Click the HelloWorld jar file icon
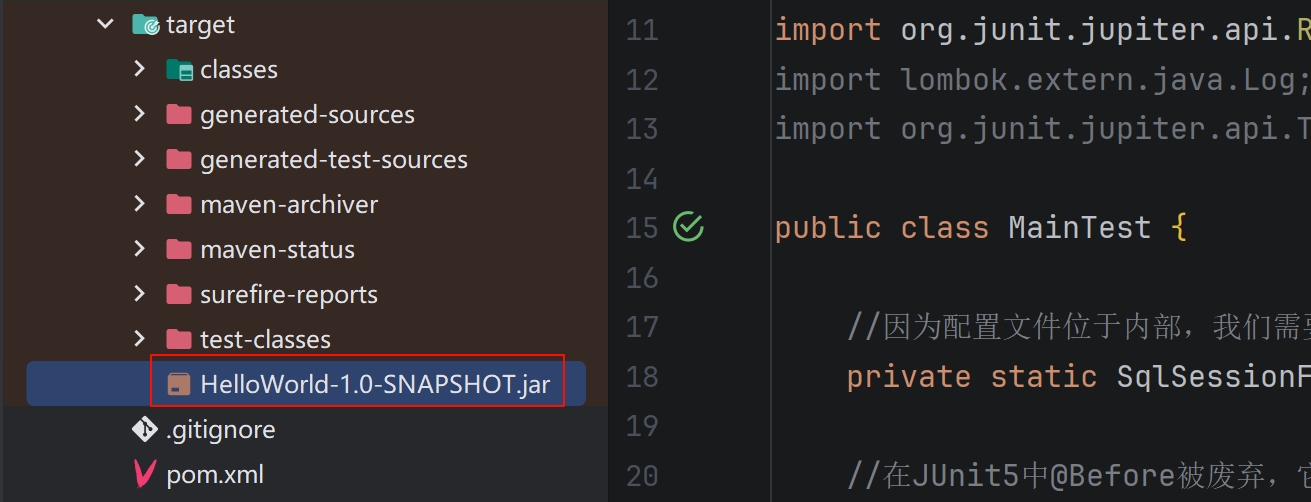The height and width of the screenshot is (502, 1311). coord(179,384)
